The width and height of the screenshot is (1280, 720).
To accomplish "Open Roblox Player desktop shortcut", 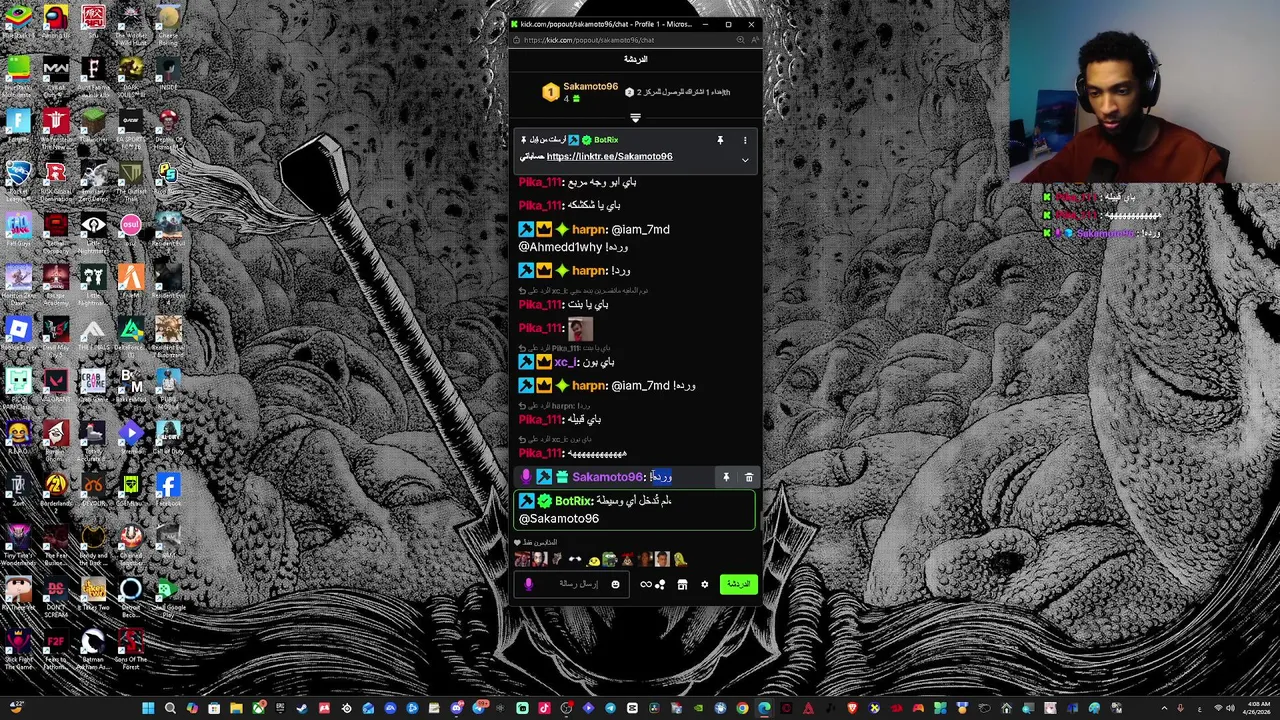I will tap(18, 334).
